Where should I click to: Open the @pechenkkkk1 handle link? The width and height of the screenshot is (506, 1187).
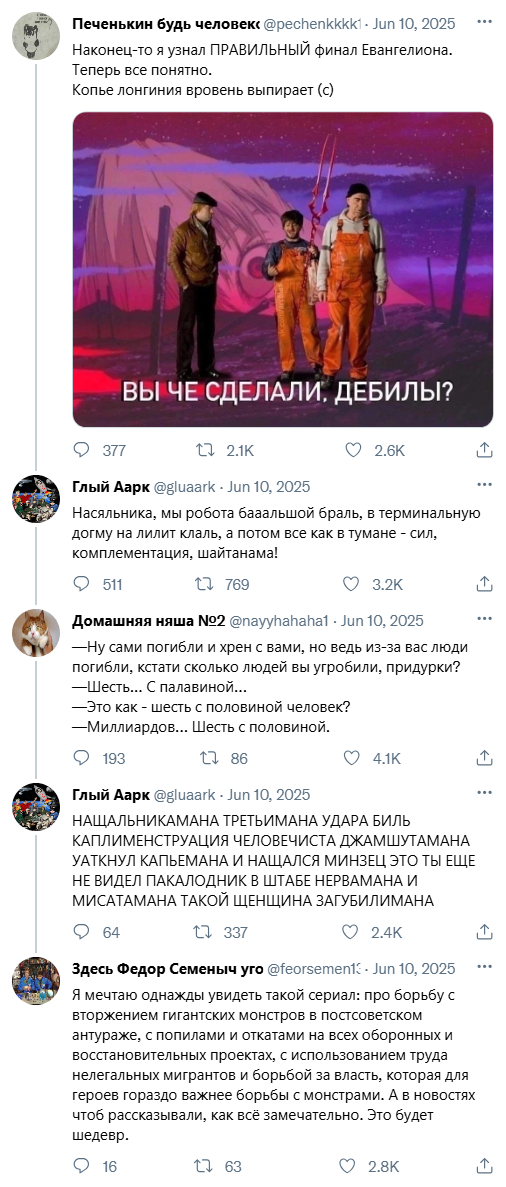pos(313,23)
